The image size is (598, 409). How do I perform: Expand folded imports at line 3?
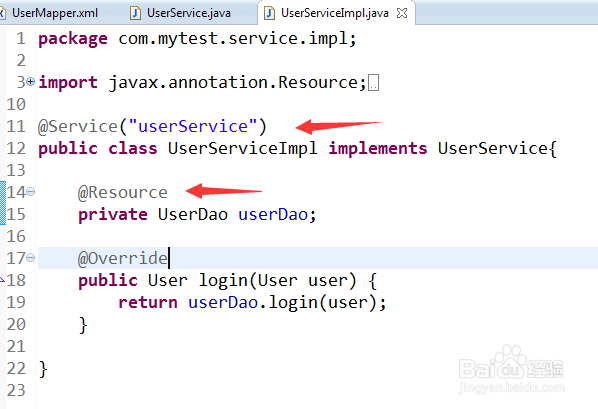pyautogui.click(x=31, y=81)
